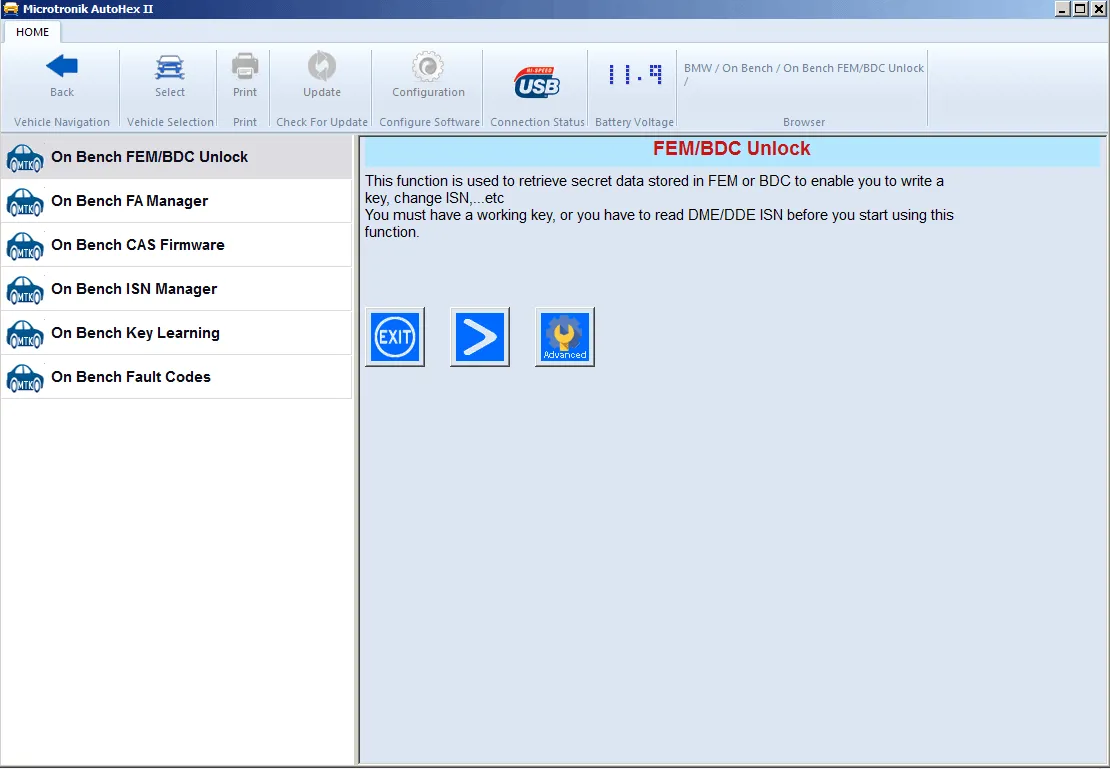Screen dimensions: 1110x769
Task: Click the blue Back arrow icon
Action: pyautogui.click(x=62, y=67)
